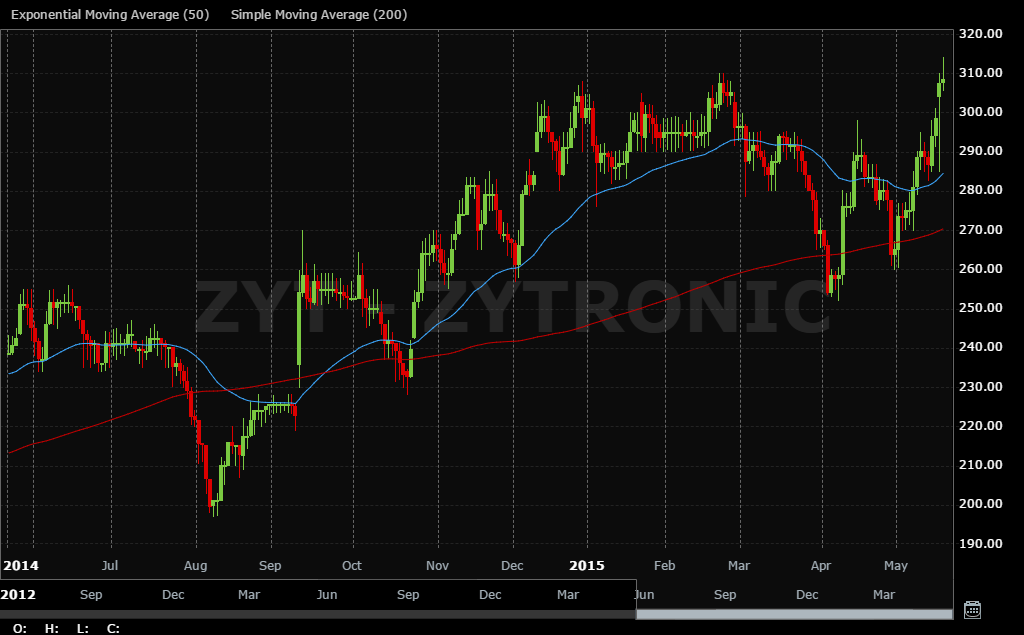Screen dimensions: 1024x635
Task: Click the 250.00 price axis label
Action: (981, 308)
